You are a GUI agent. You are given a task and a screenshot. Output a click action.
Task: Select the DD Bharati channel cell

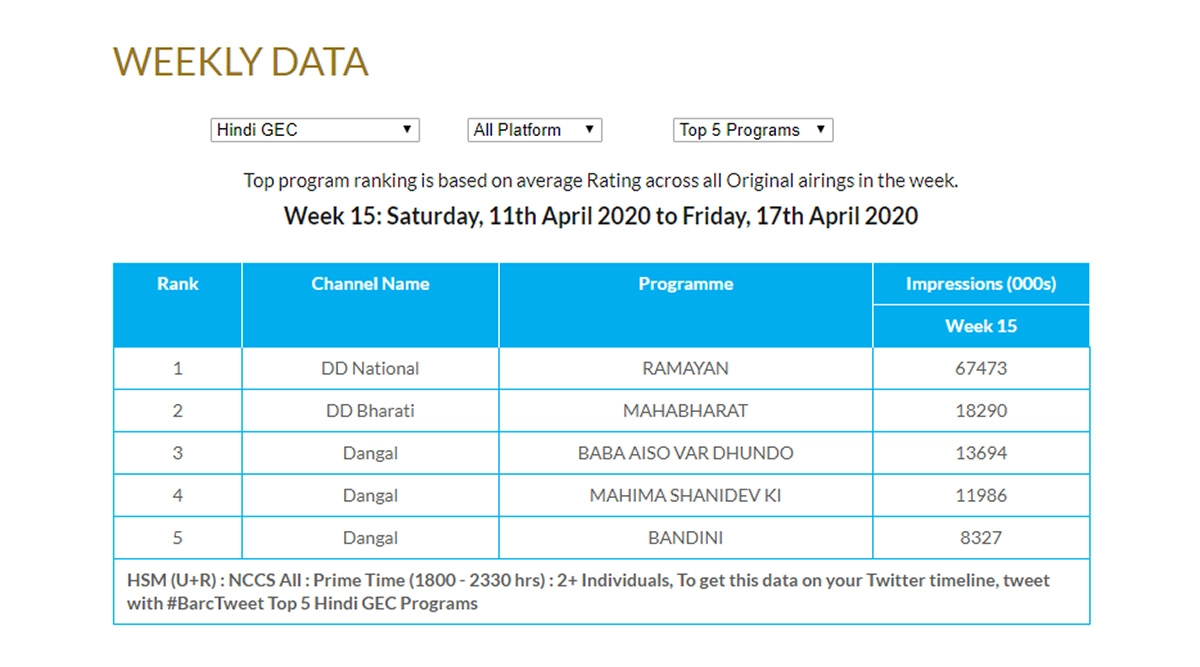click(x=370, y=411)
